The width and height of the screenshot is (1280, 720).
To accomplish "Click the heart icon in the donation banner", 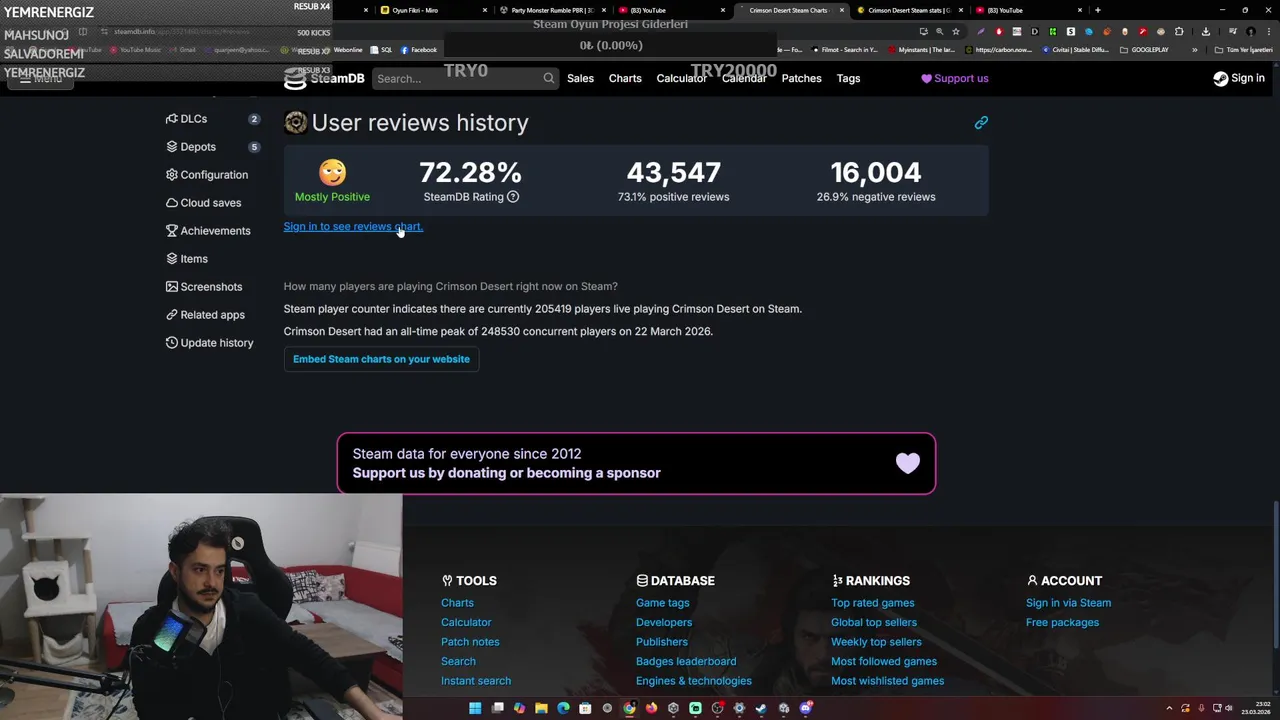I will click(x=907, y=463).
